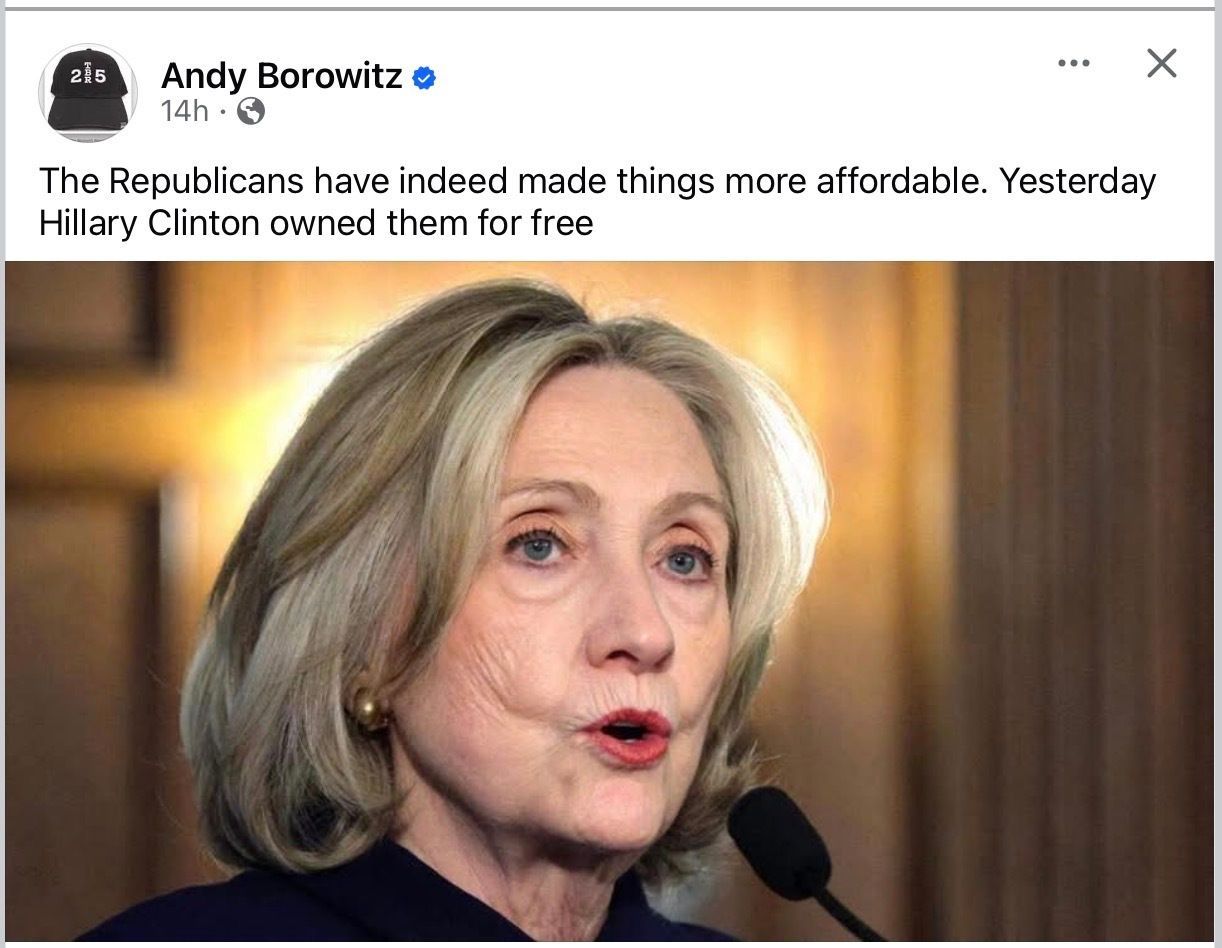Click the "25" logo on the avatar cap
Screen dimensions: 1222x948
pyautogui.click(x=88, y=76)
